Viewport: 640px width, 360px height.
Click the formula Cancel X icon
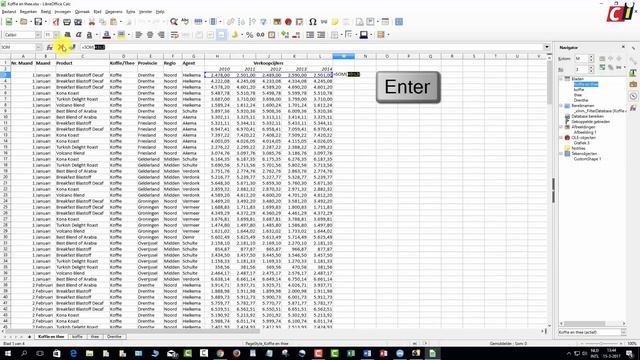61,47
